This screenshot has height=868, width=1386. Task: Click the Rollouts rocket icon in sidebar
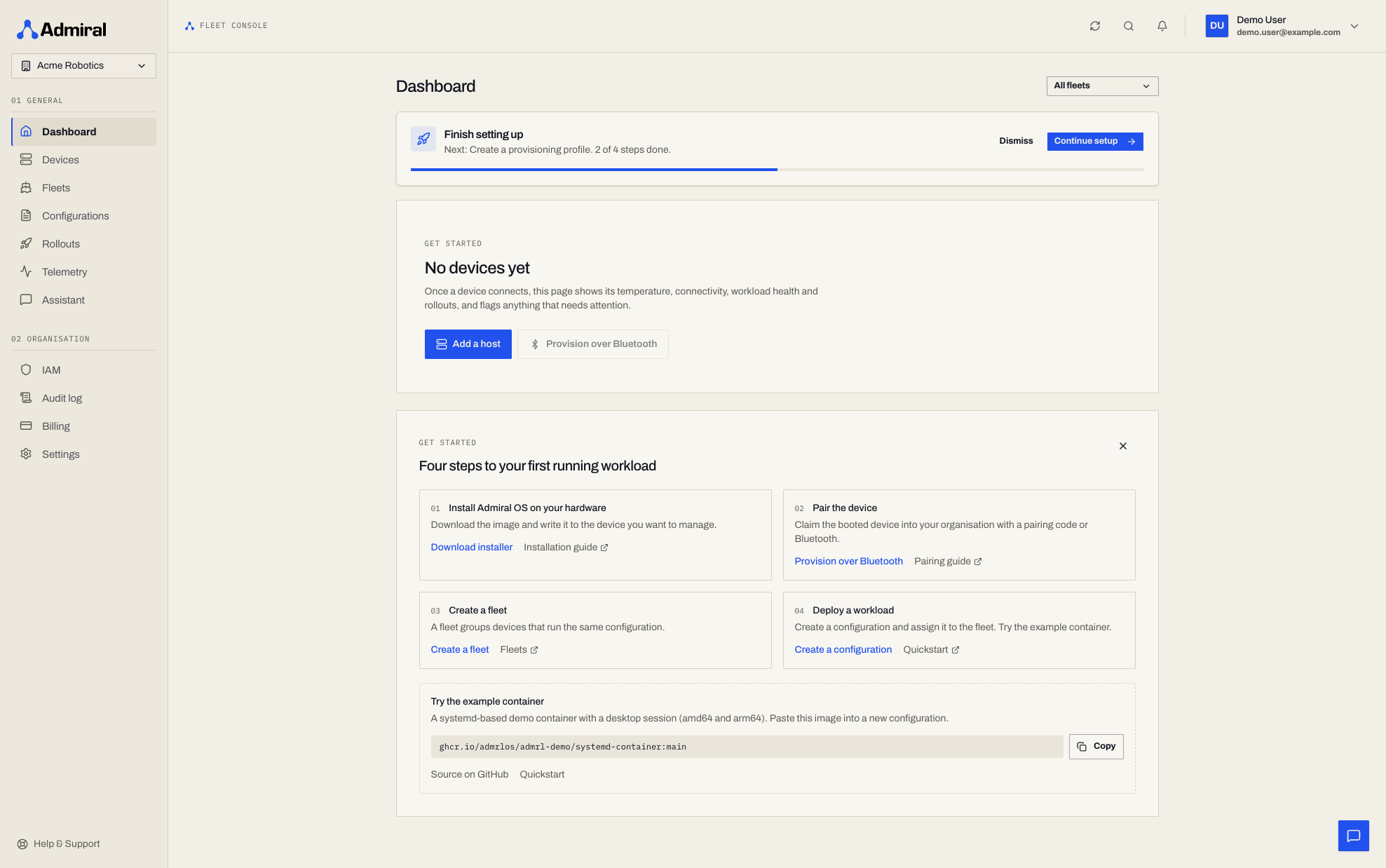click(26, 244)
